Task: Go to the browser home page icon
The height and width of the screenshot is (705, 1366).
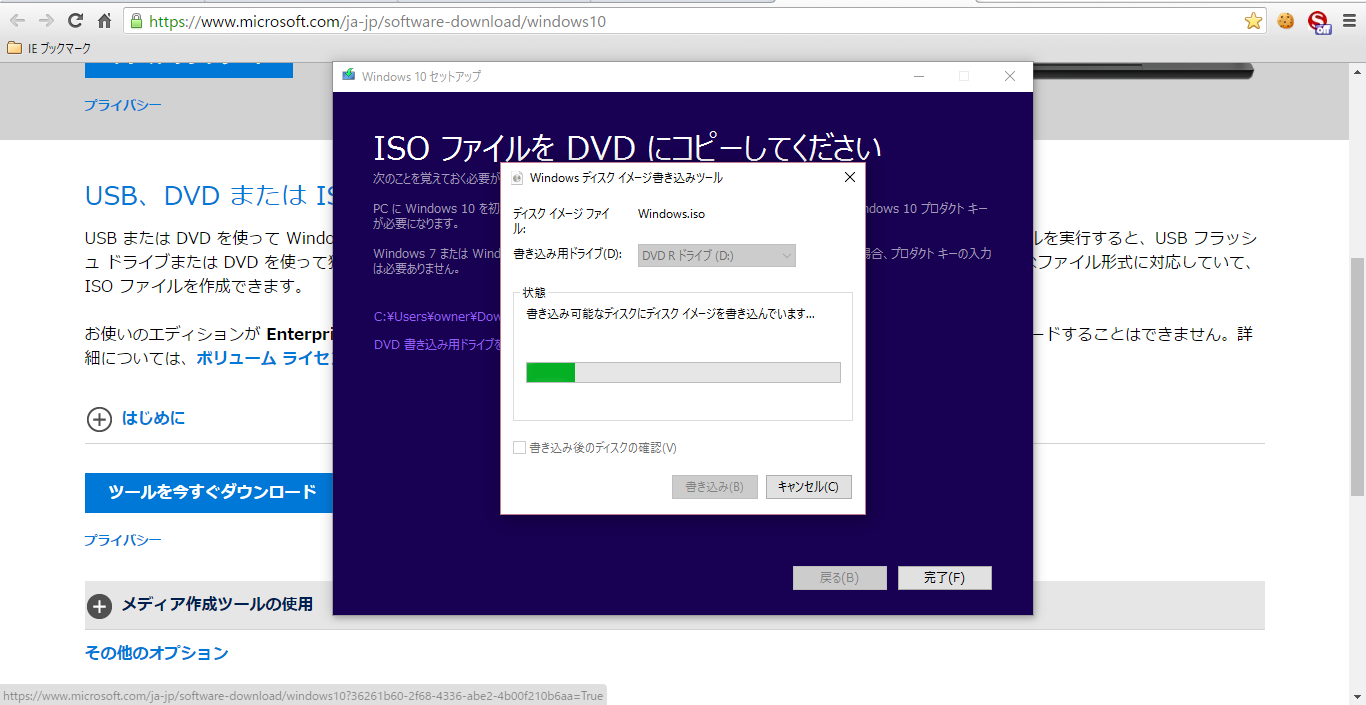Action: [x=104, y=21]
